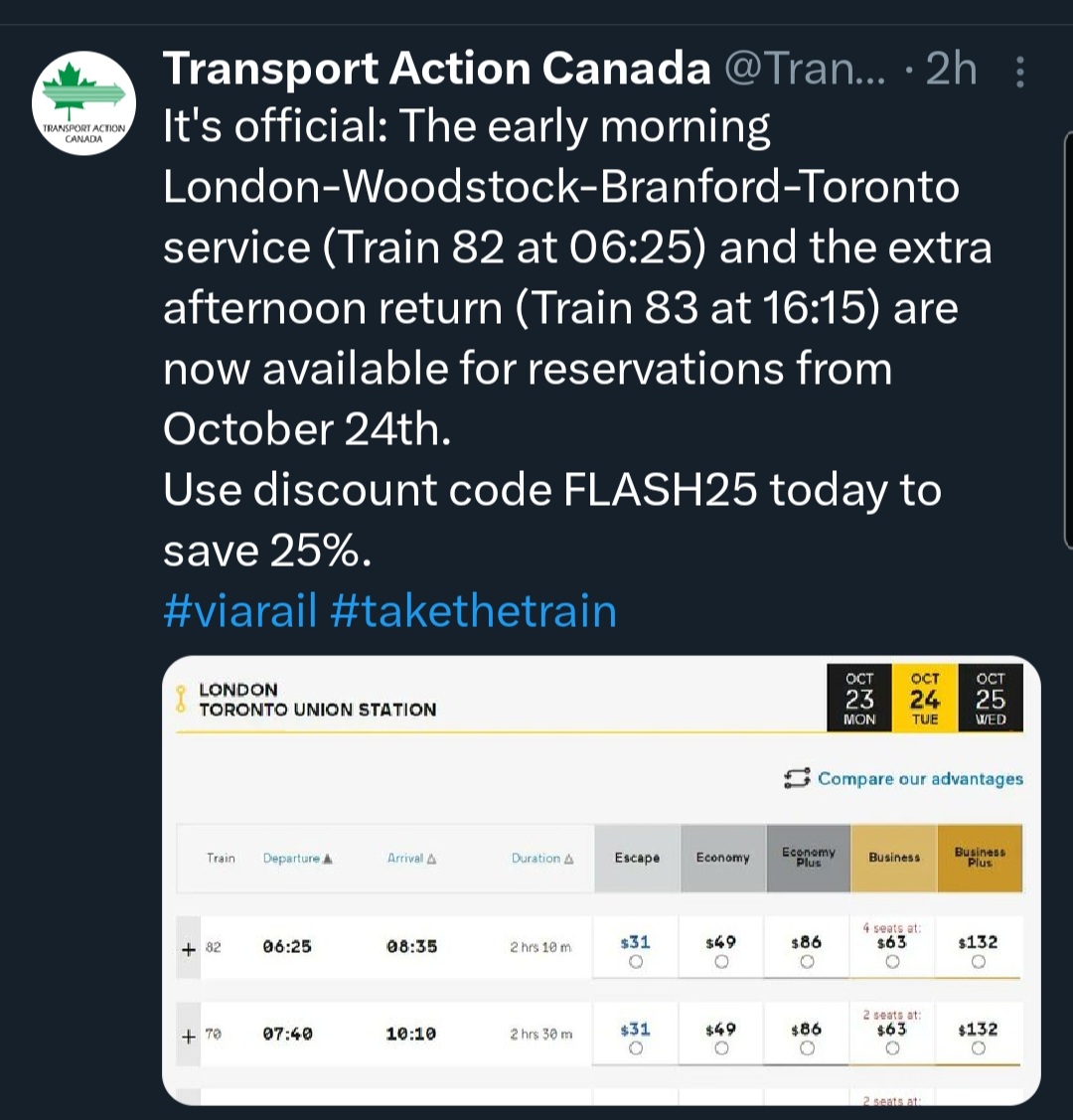Open the tweet's three-dot more options menu

pyautogui.click(x=1019, y=72)
